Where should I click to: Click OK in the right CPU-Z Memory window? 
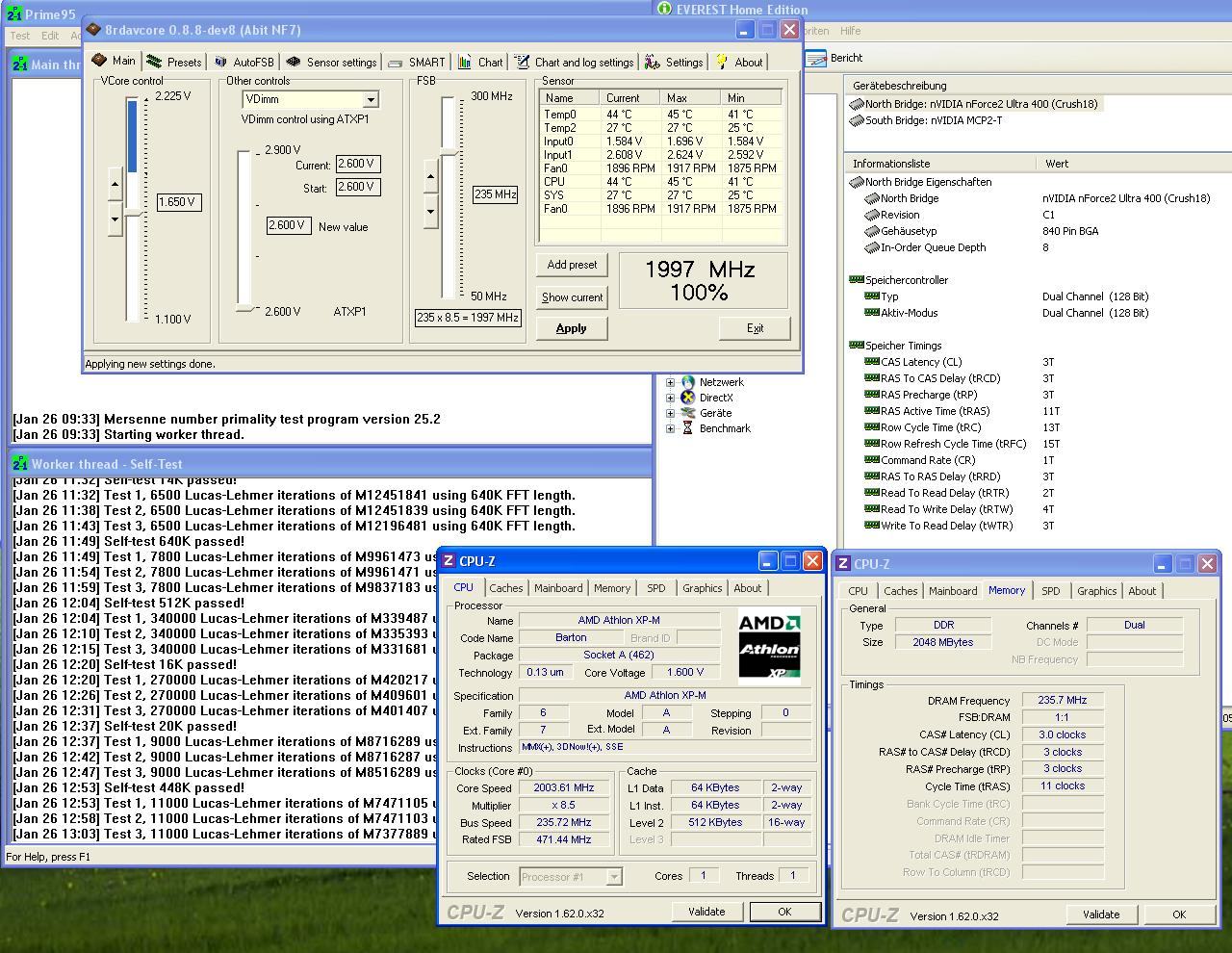click(x=1179, y=914)
